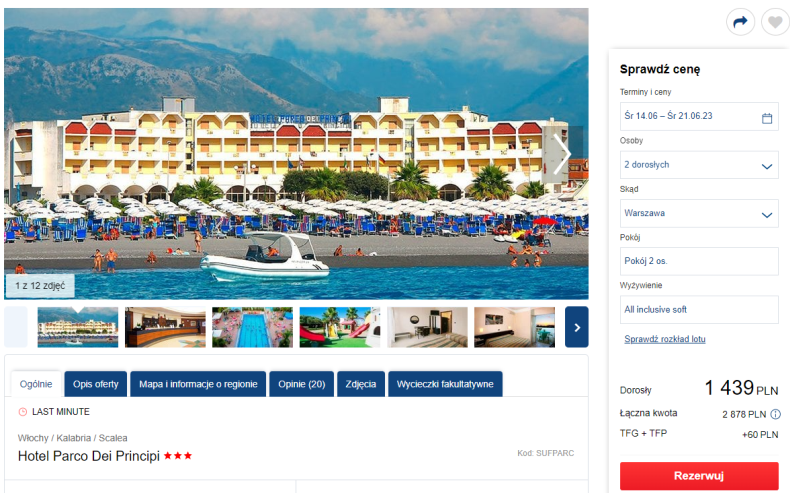Click the red Rezerwuj button

coord(699,476)
